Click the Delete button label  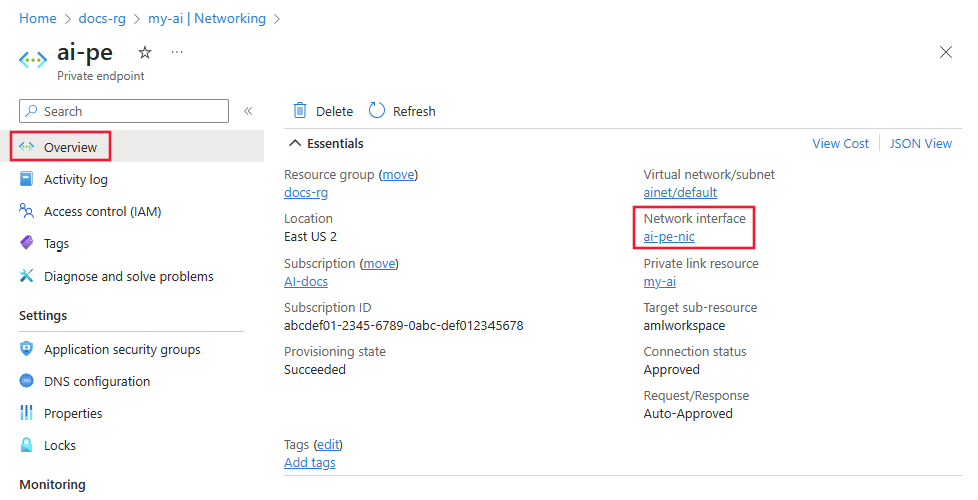[334, 112]
